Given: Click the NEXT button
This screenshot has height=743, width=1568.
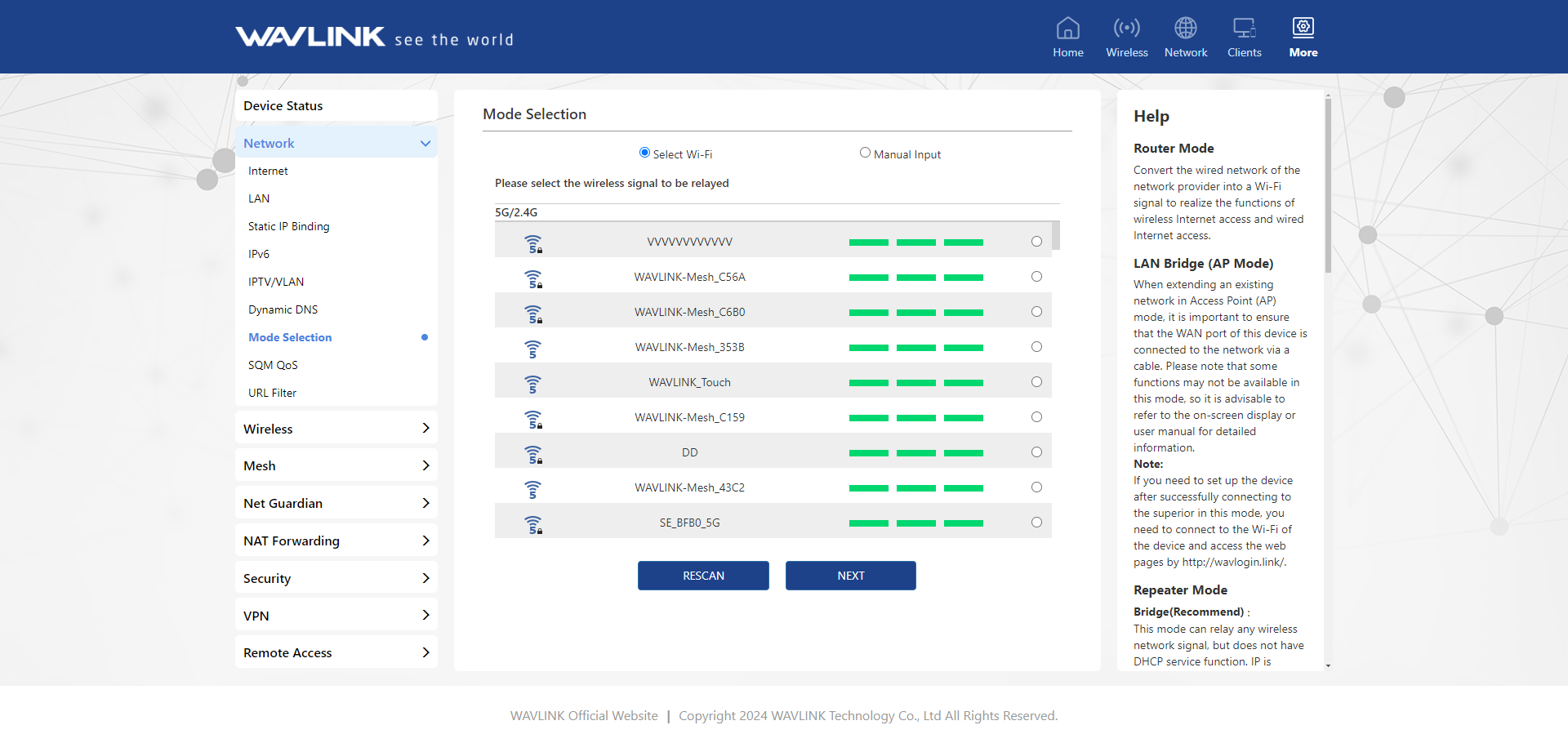Looking at the screenshot, I should coord(850,576).
